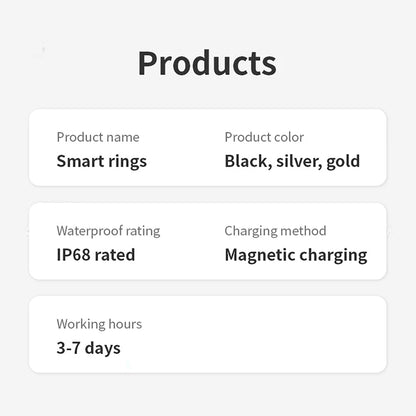Viewport: 416px width, 416px height.
Task: Click the 3-7 days value
Action: 89,348
